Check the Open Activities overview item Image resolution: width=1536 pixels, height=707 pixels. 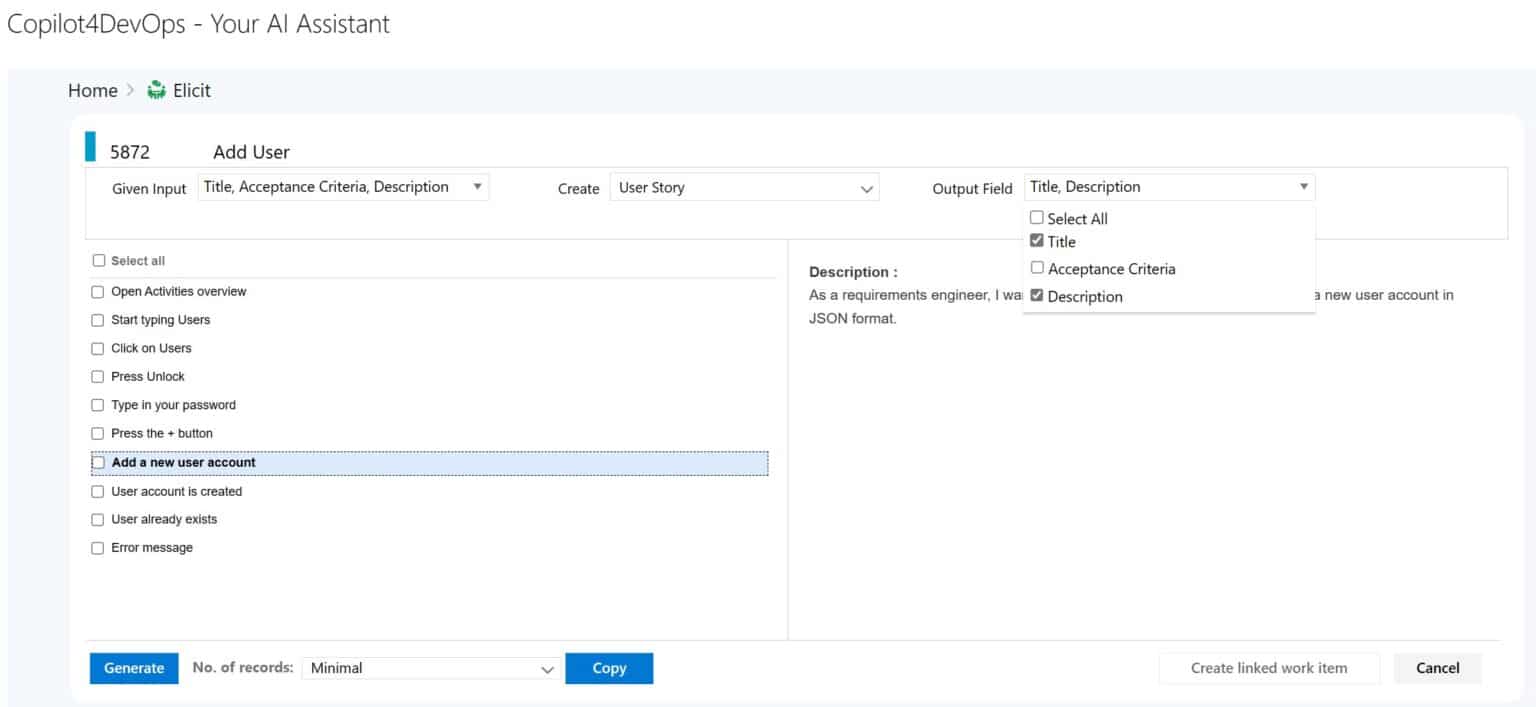coord(97,291)
